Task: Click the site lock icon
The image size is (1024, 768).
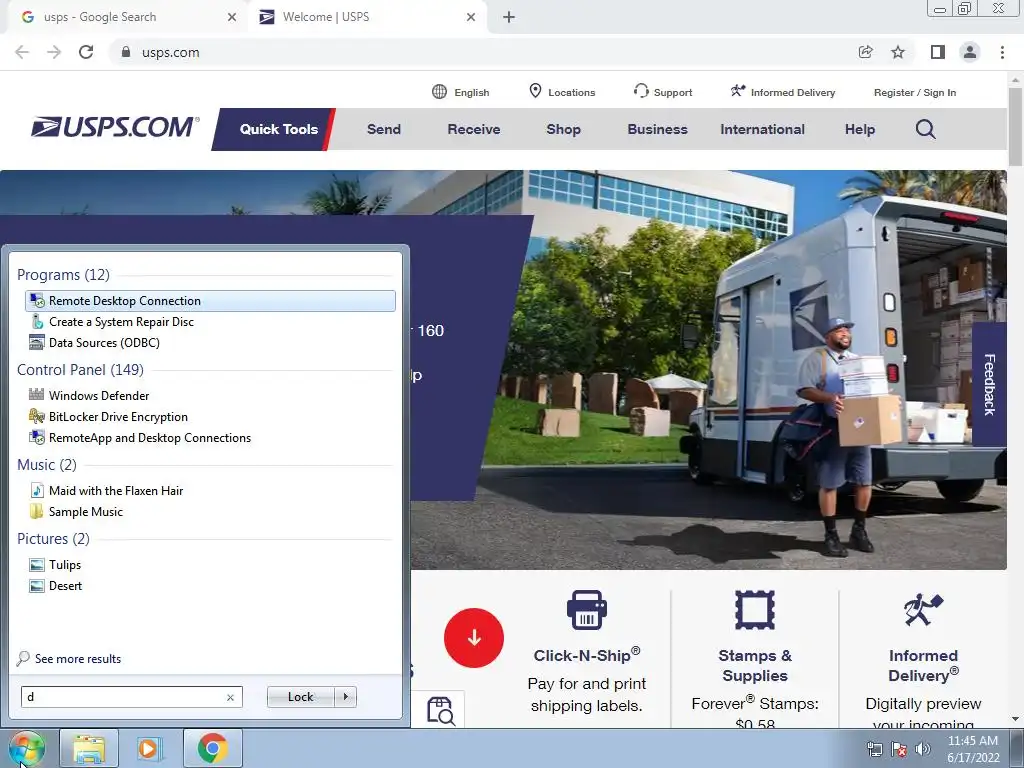Action: click(x=126, y=52)
